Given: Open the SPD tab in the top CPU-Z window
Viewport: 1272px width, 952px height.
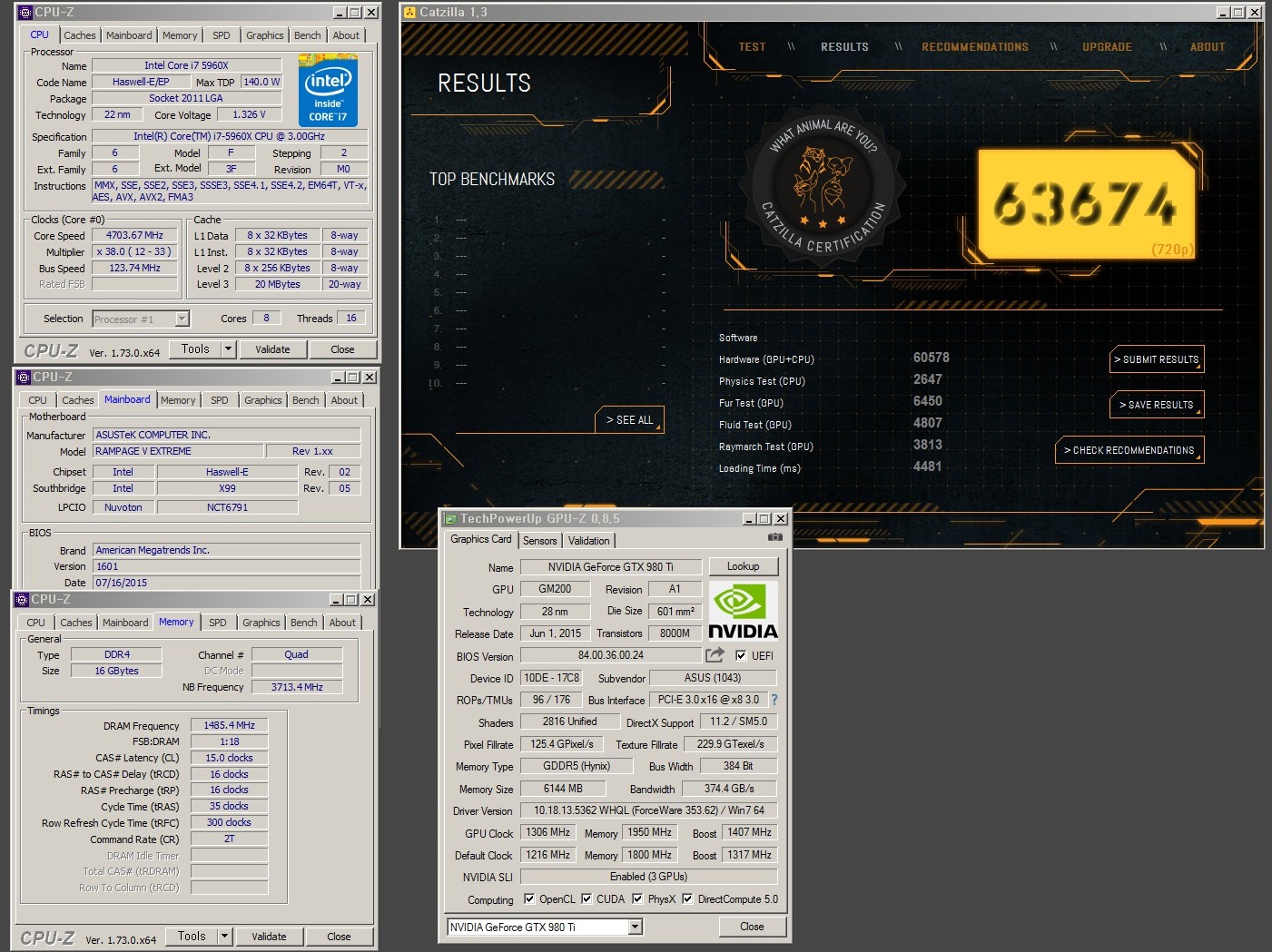Looking at the screenshot, I should (x=221, y=35).
